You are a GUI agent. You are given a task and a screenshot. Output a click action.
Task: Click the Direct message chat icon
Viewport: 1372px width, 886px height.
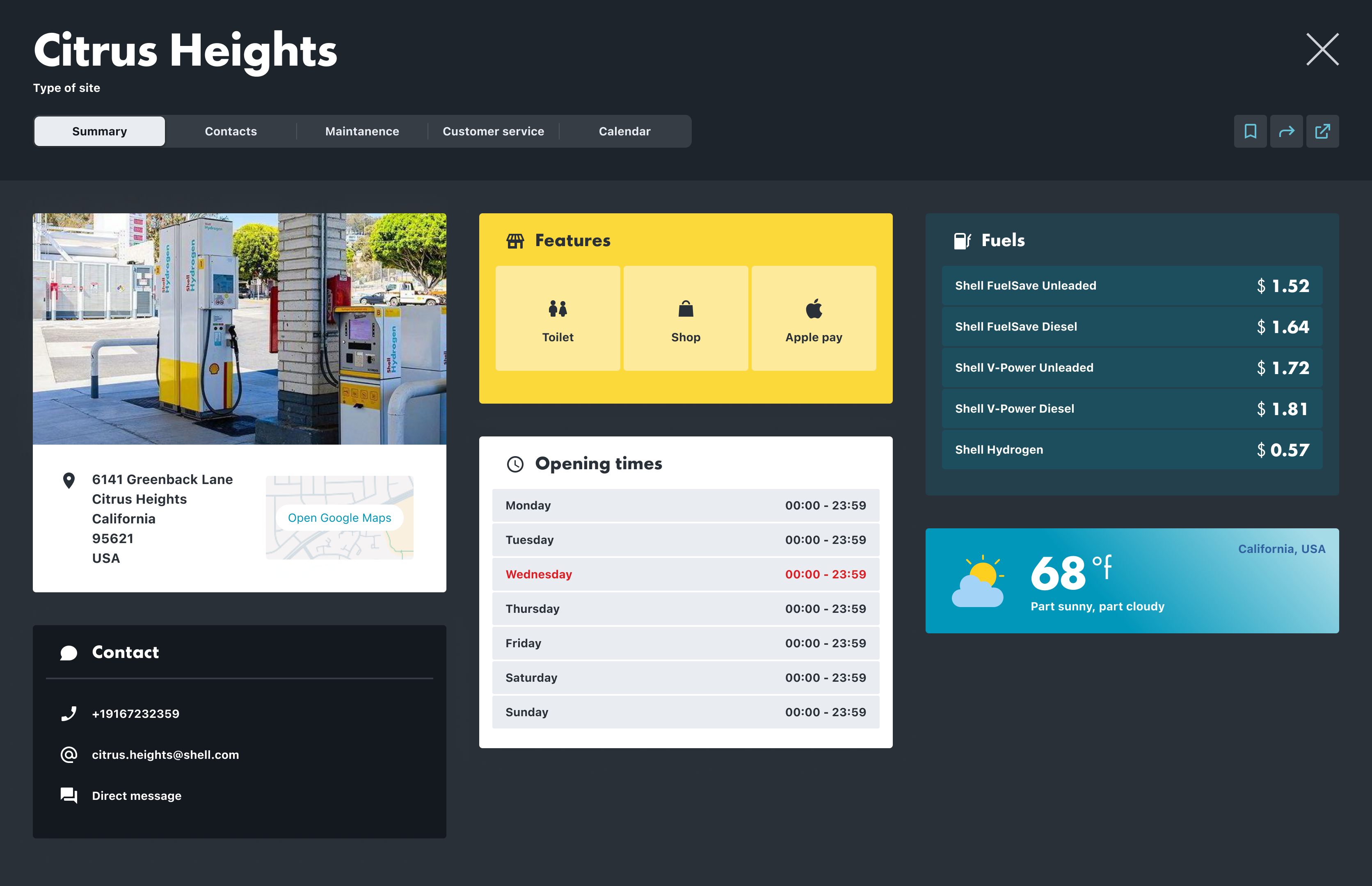pos(69,796)
